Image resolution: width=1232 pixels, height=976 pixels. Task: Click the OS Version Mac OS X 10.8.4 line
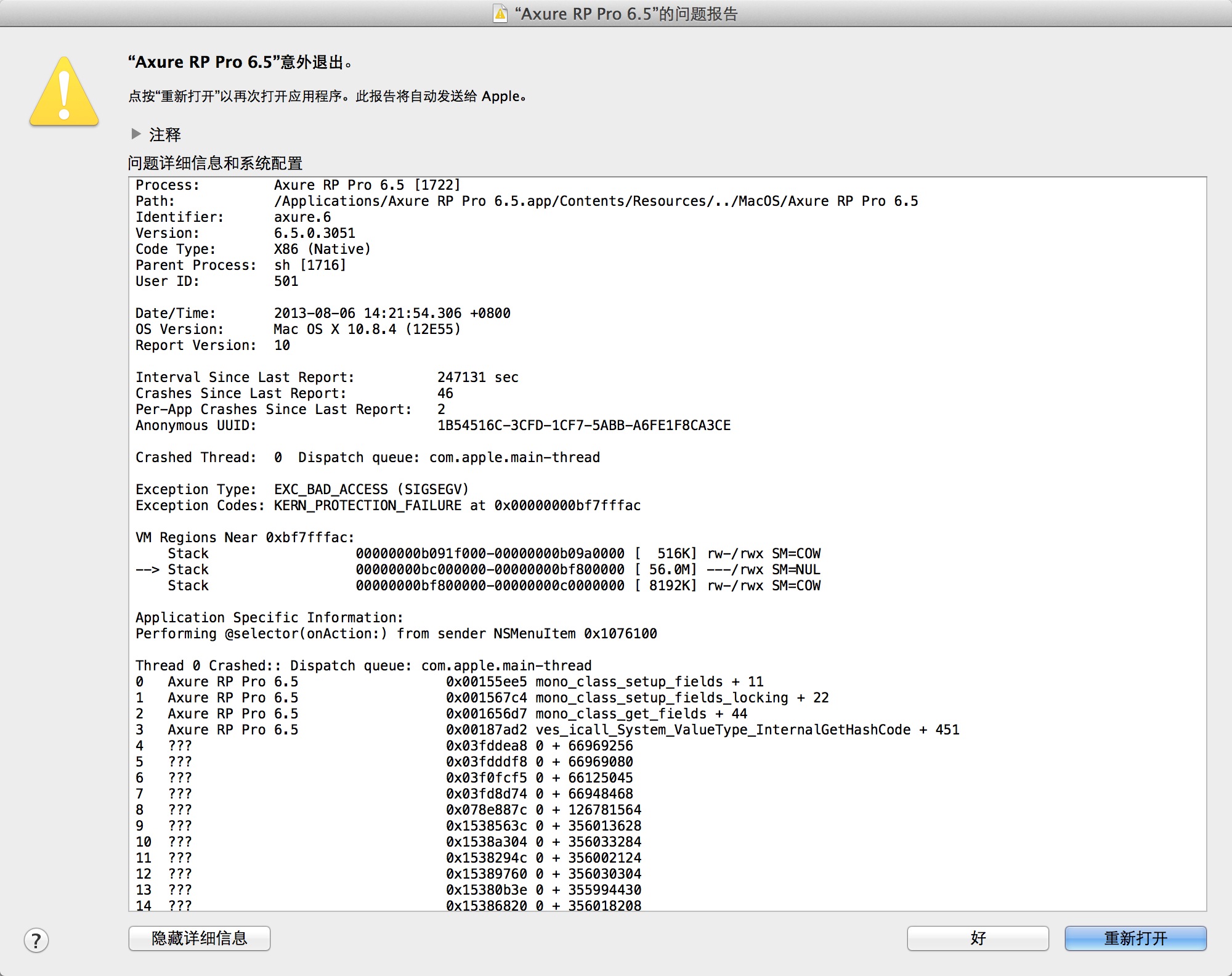click(x=298, y=329)
